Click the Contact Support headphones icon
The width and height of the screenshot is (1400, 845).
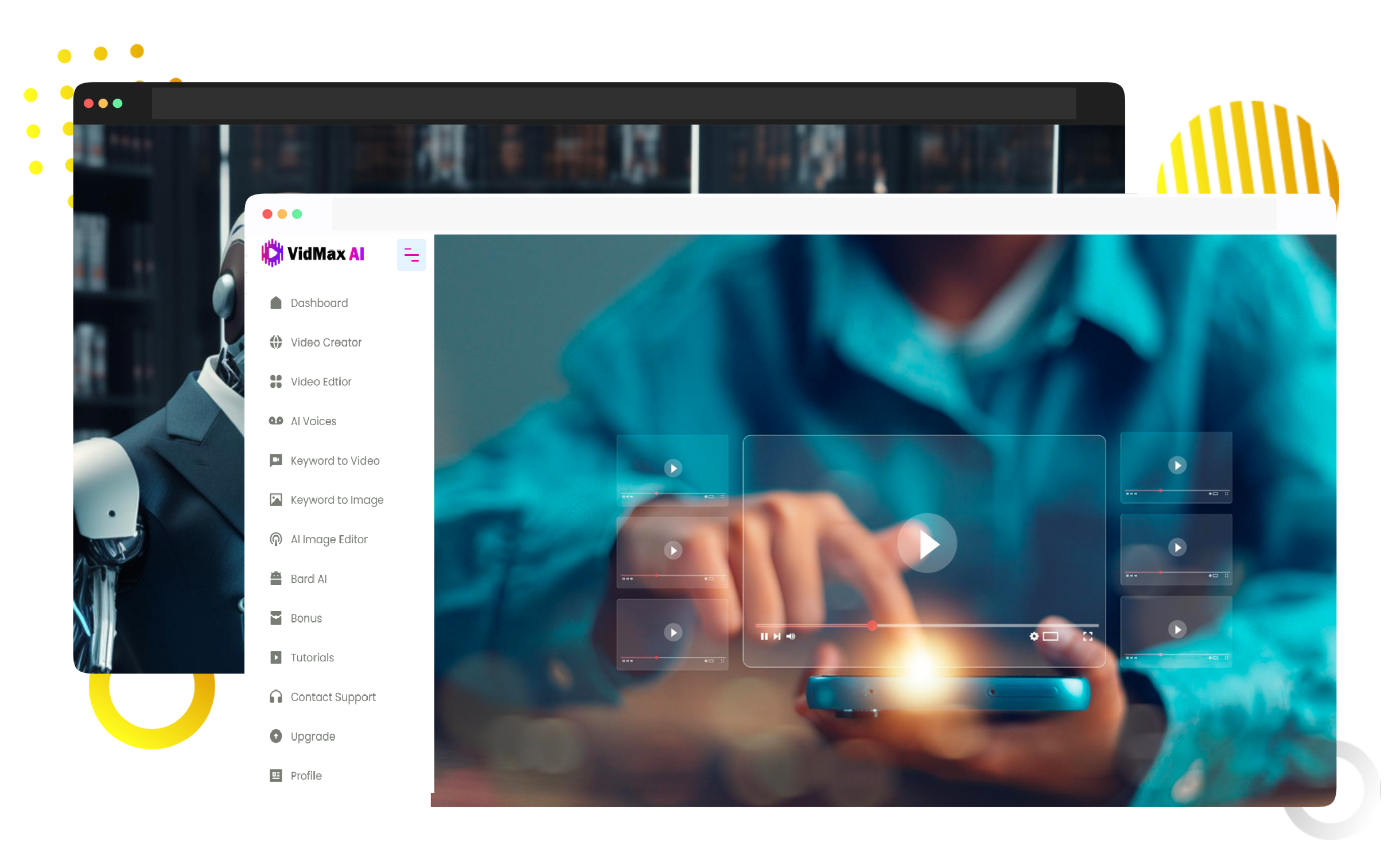click(275, 696)
